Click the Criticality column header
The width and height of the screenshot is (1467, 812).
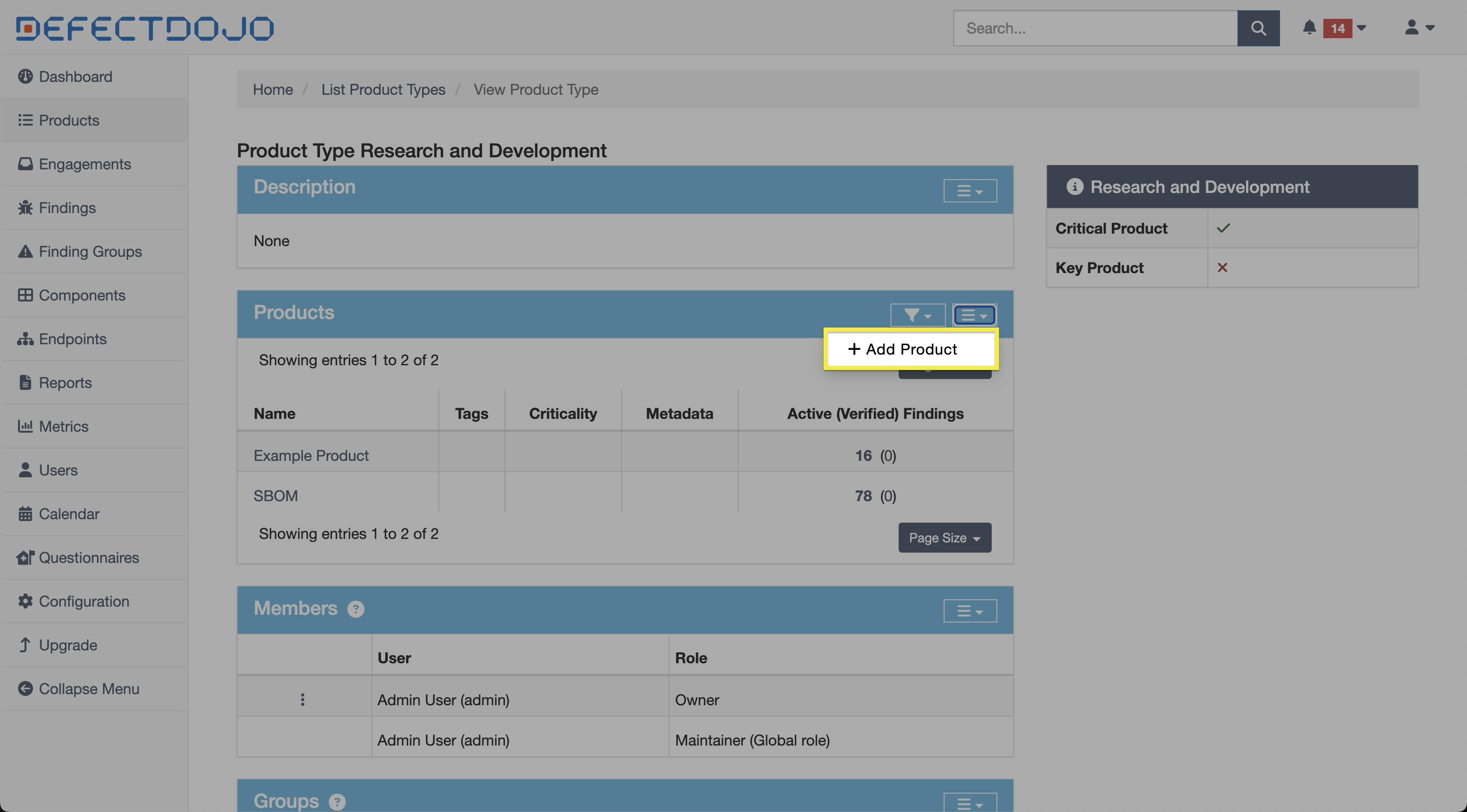[563, 413]
